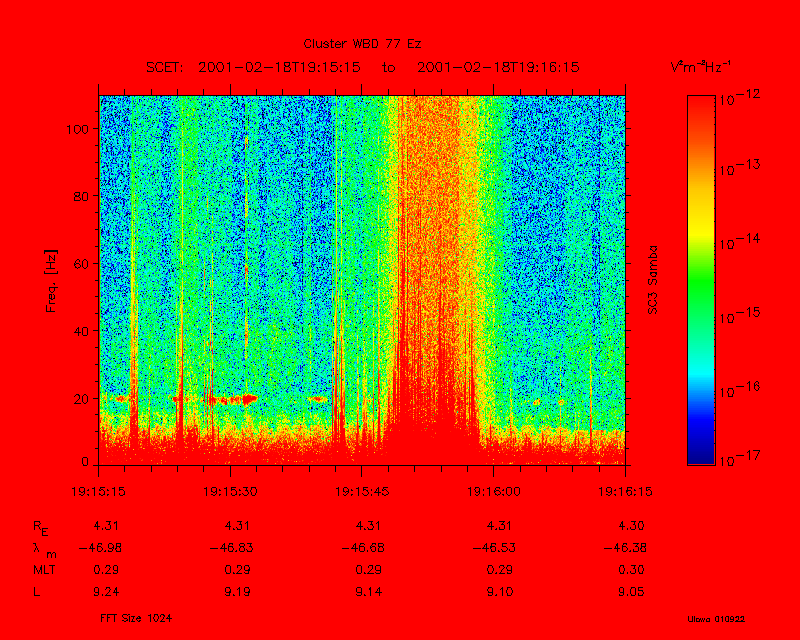Click the end time 2001-02-18T19:16:15 in header
This screenshot has height=640, width=800.
click(498, 67)
